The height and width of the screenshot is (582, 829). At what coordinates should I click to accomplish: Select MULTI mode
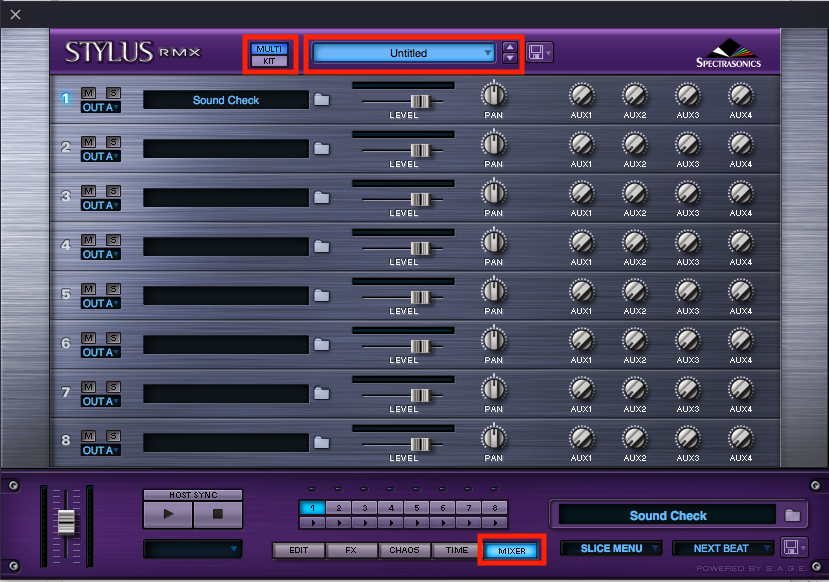[269, 49]
